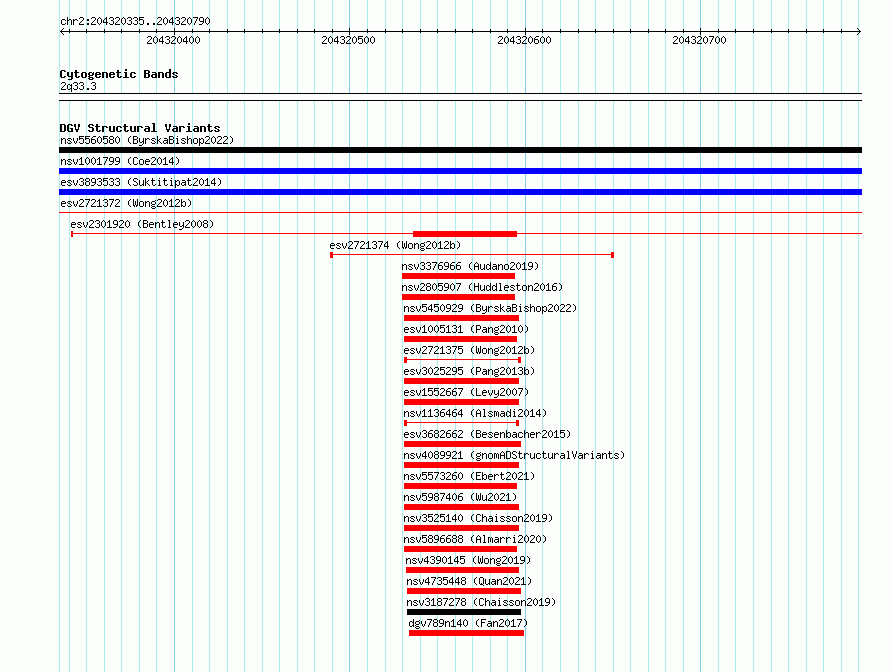The width and height of the screenshot is (890, 672).
Task: Open nsv4089921 (gnomADStructuralVariants) label
Action: tap(514, 455)
